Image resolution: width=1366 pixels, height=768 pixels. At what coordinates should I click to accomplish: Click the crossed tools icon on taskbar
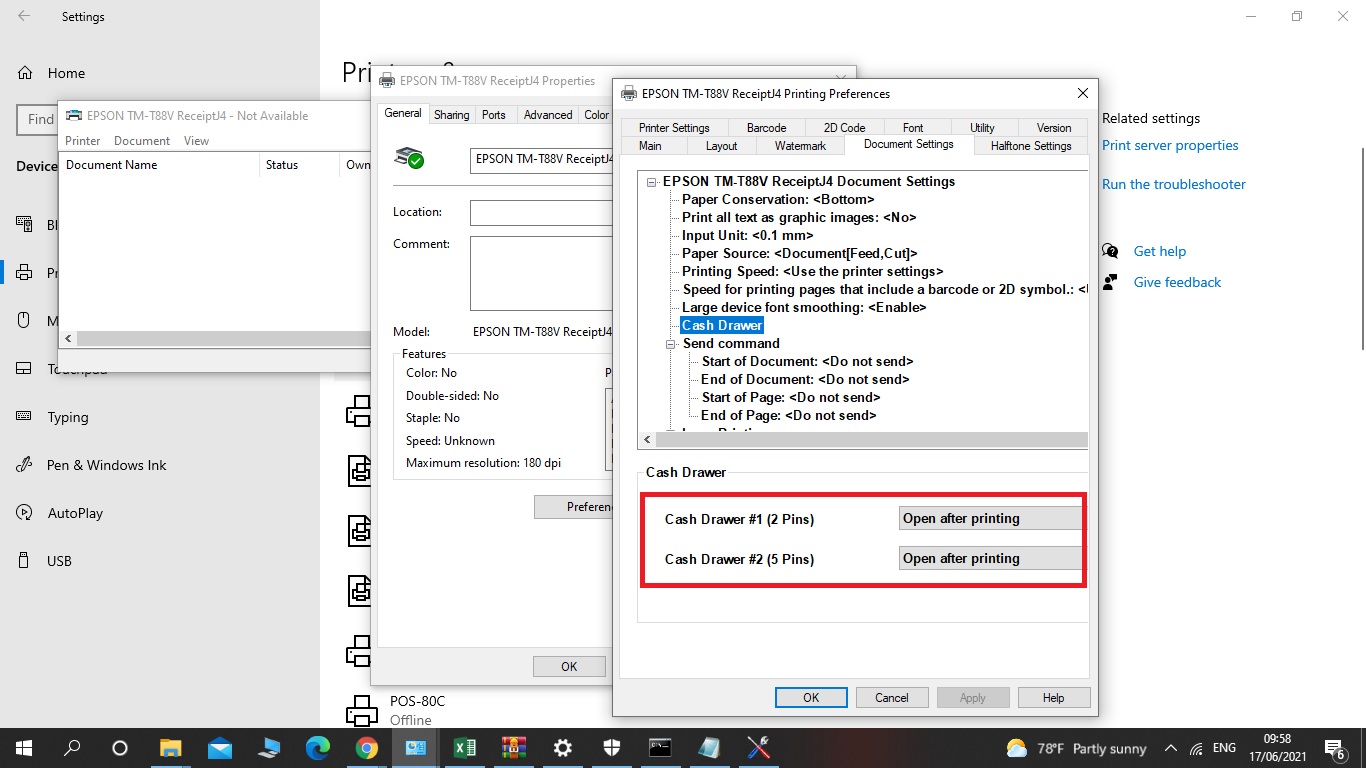click(758, 748)
